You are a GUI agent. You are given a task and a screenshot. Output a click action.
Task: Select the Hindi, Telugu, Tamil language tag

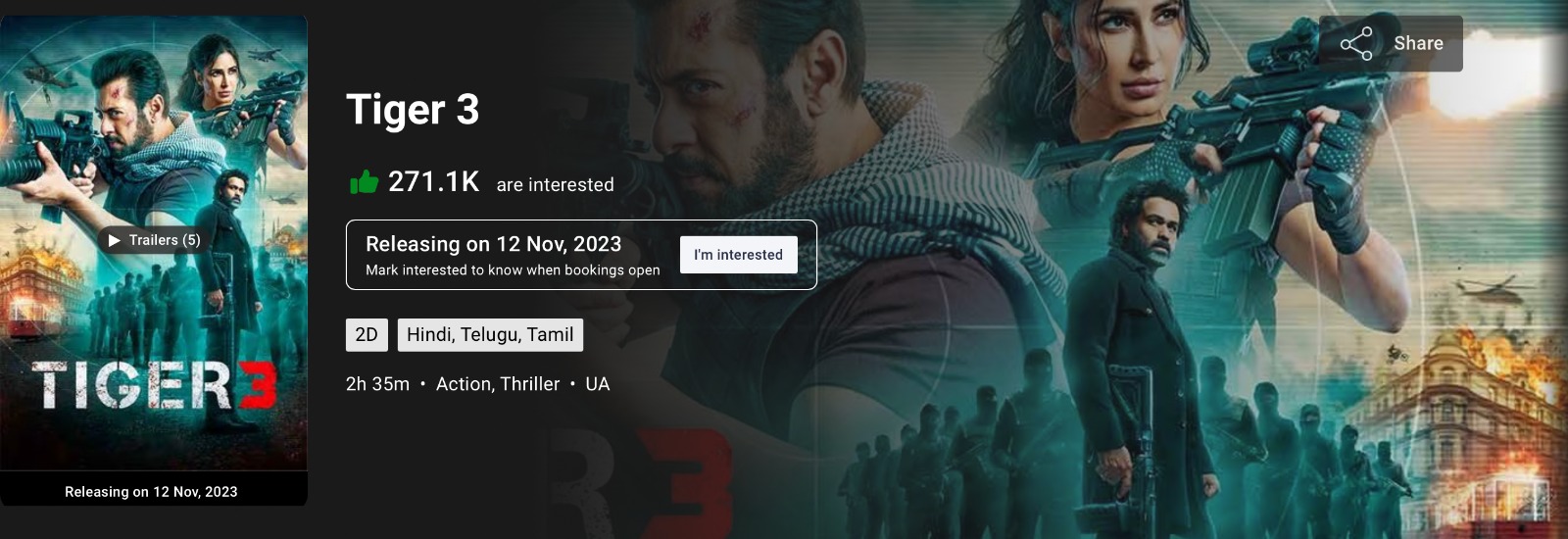(x=490, y=334)
